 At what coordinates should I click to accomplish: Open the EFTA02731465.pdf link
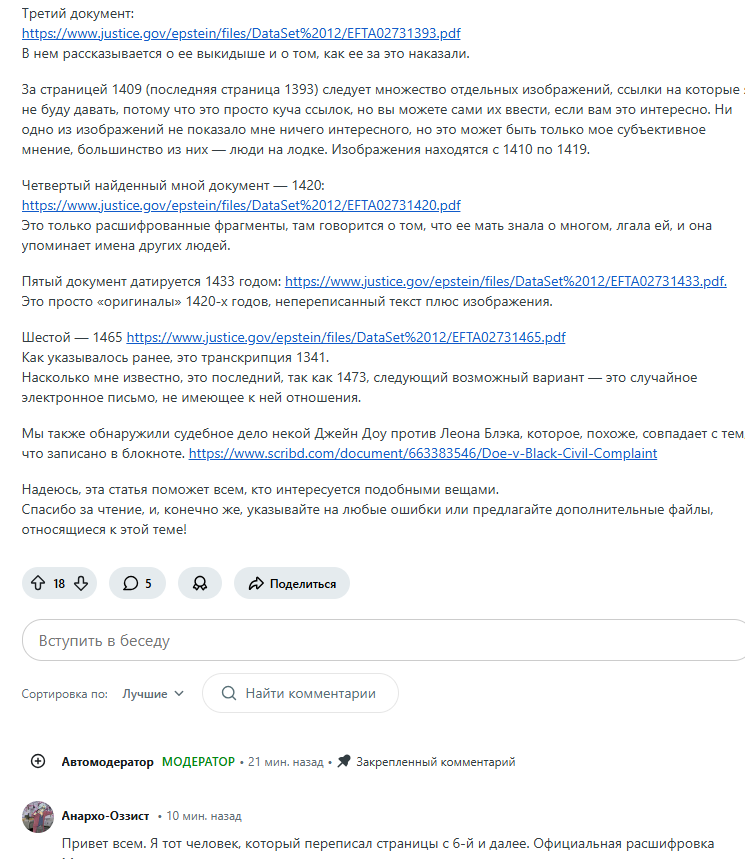click(346, 337)
